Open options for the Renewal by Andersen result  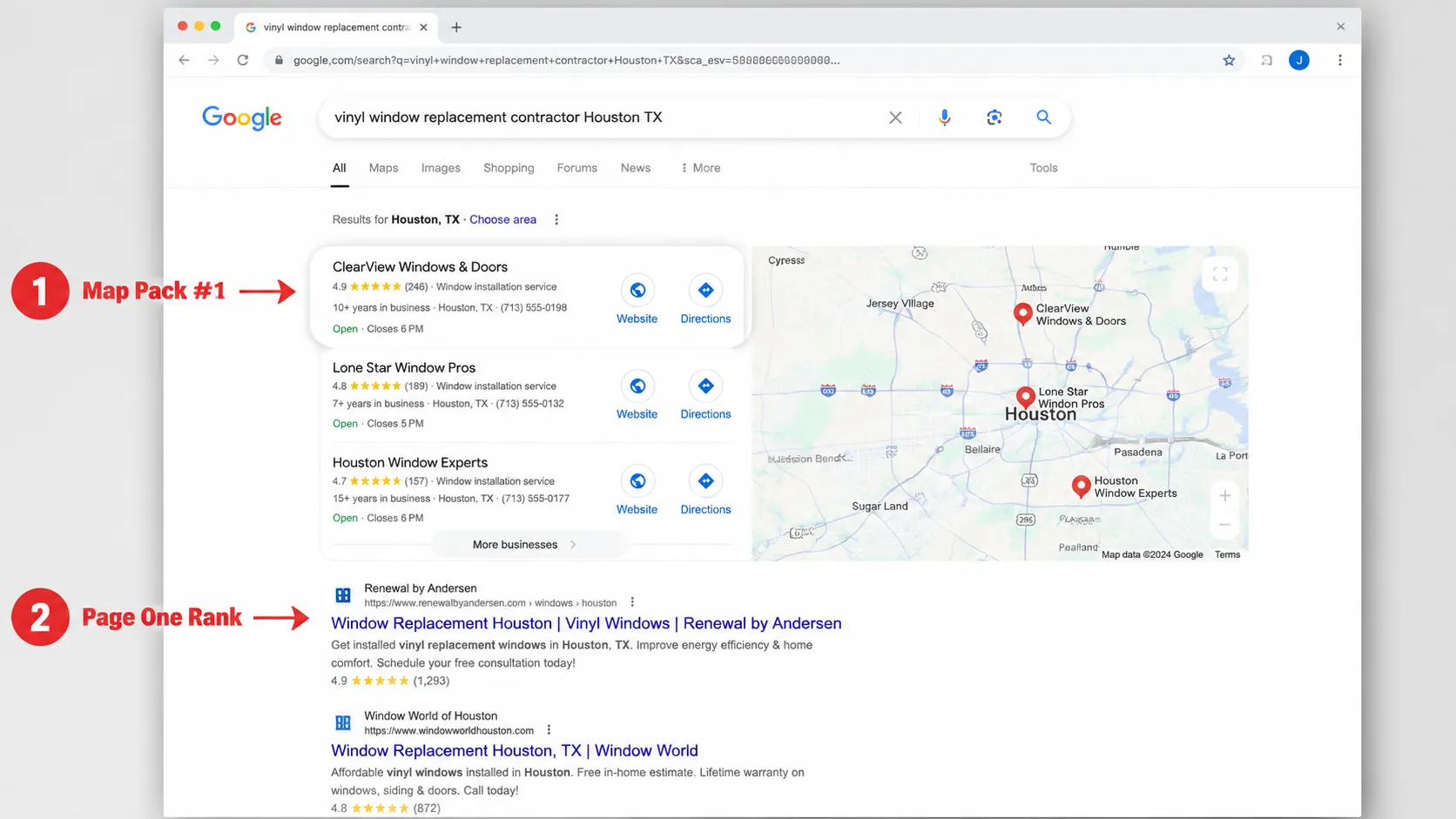point(632,602)
